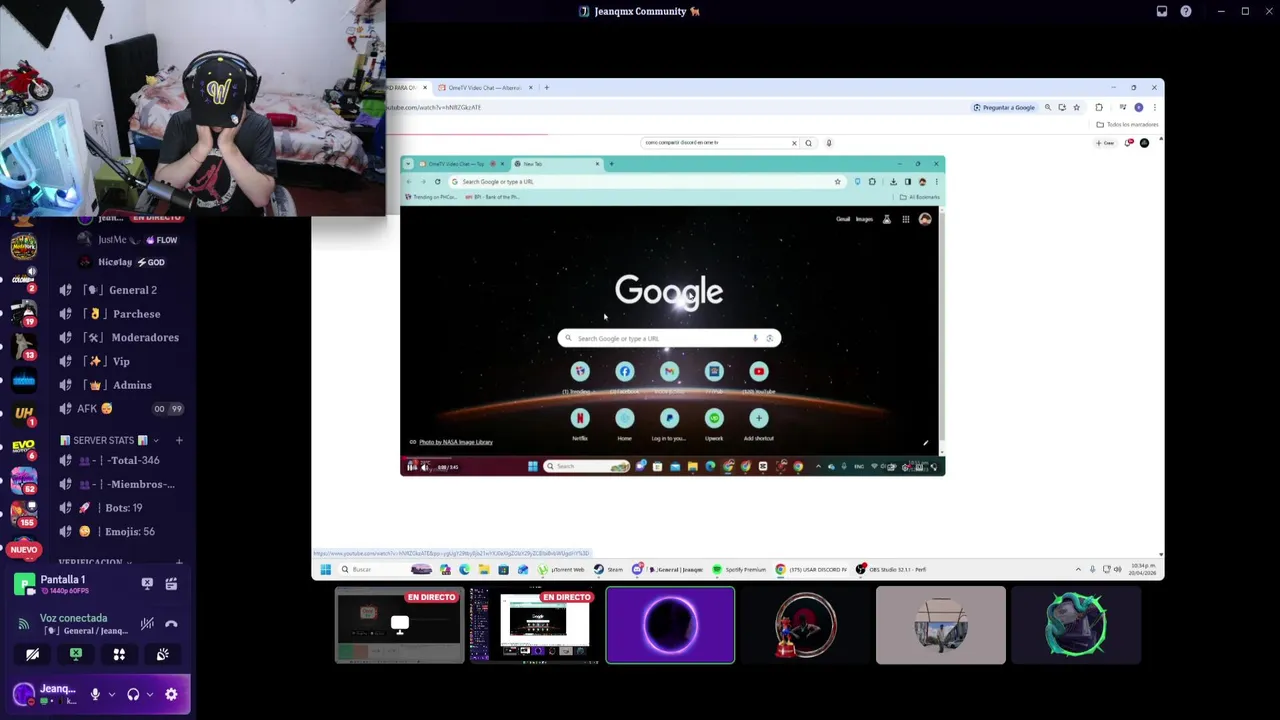This screenshot has height=720, width=1280.
Task: Open Images link on Google homepage
Action: click(864, 219)
